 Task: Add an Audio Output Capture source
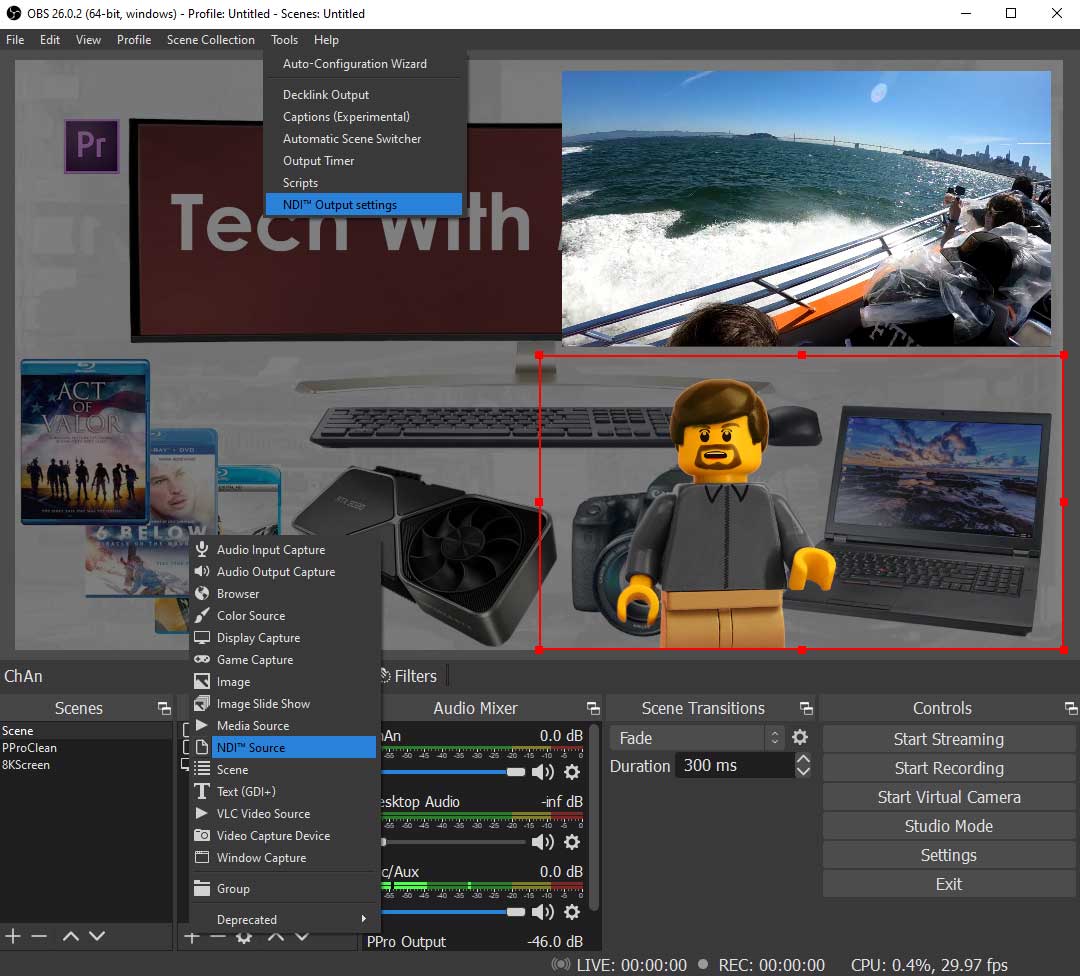click(x=284, y=571)
